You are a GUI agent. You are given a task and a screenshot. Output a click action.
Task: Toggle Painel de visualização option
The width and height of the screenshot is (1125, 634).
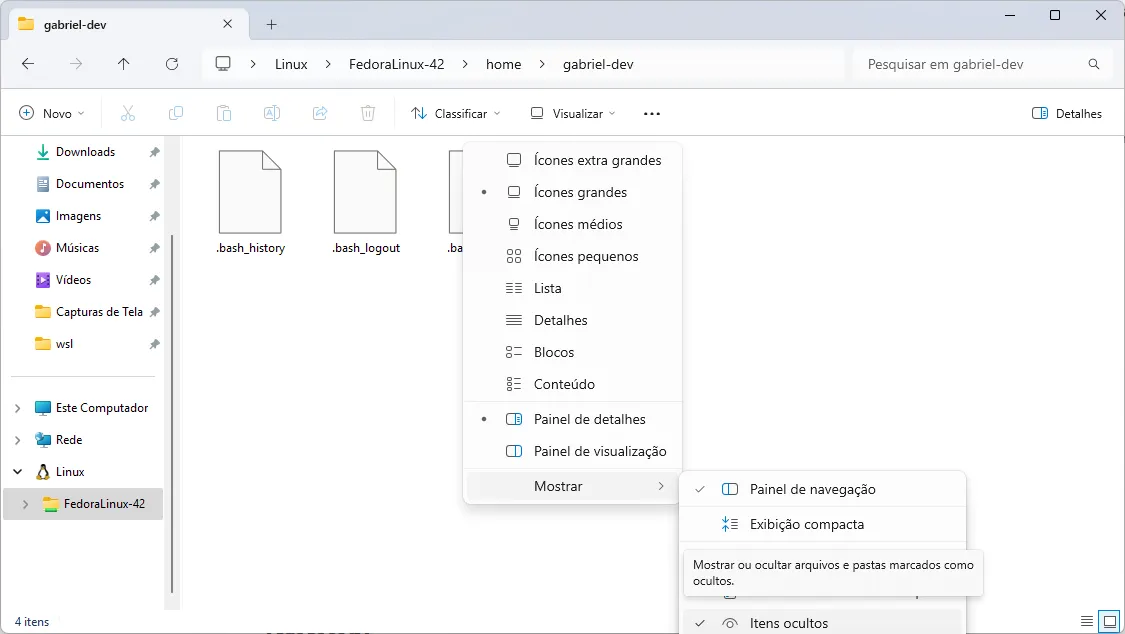coord(573,451)
